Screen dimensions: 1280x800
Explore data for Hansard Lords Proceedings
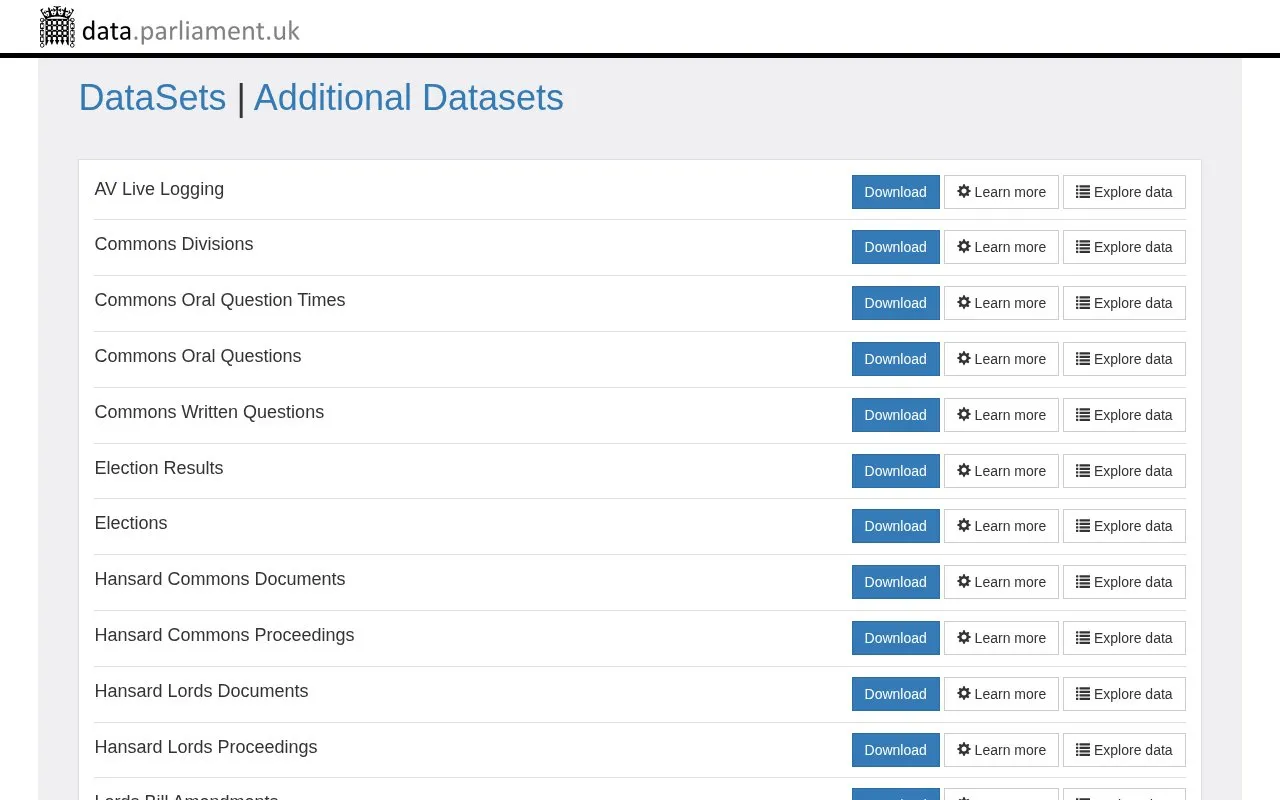[1124, 750]
